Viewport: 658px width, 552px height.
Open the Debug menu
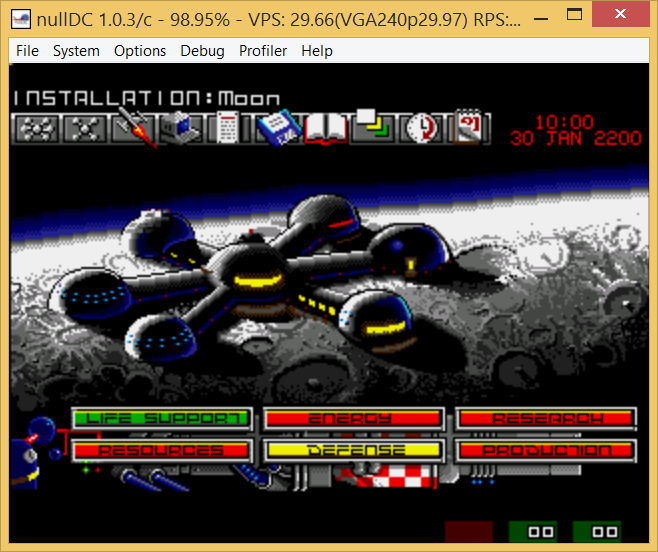click(202, 51)
